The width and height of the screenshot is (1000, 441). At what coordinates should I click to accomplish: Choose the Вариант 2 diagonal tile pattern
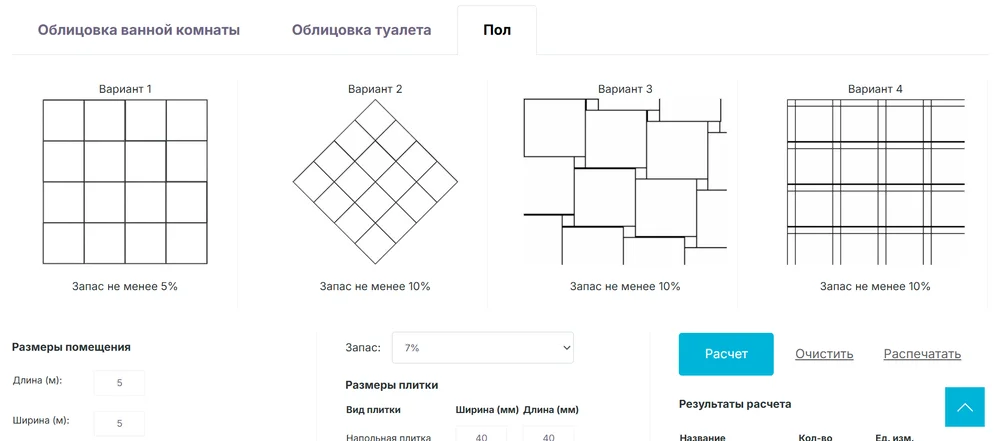pos(375,182)
